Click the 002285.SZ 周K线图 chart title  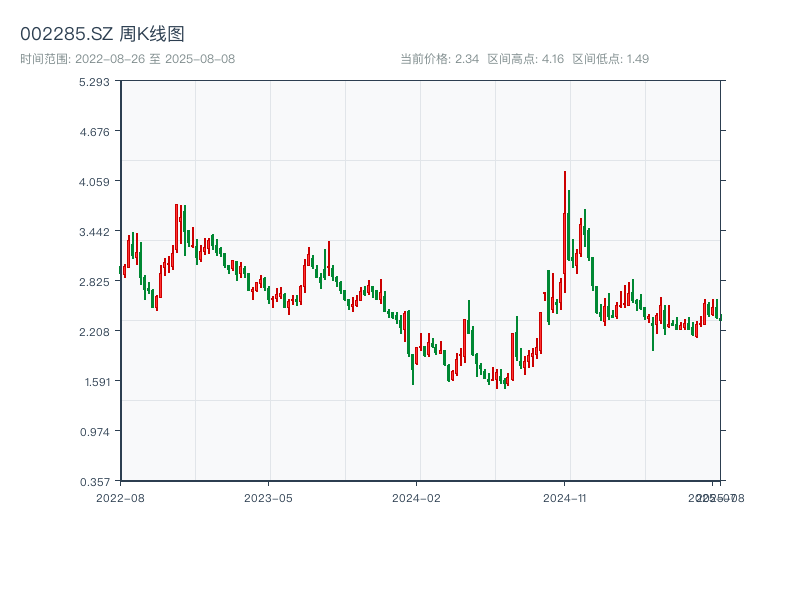[x=102, y=35]
